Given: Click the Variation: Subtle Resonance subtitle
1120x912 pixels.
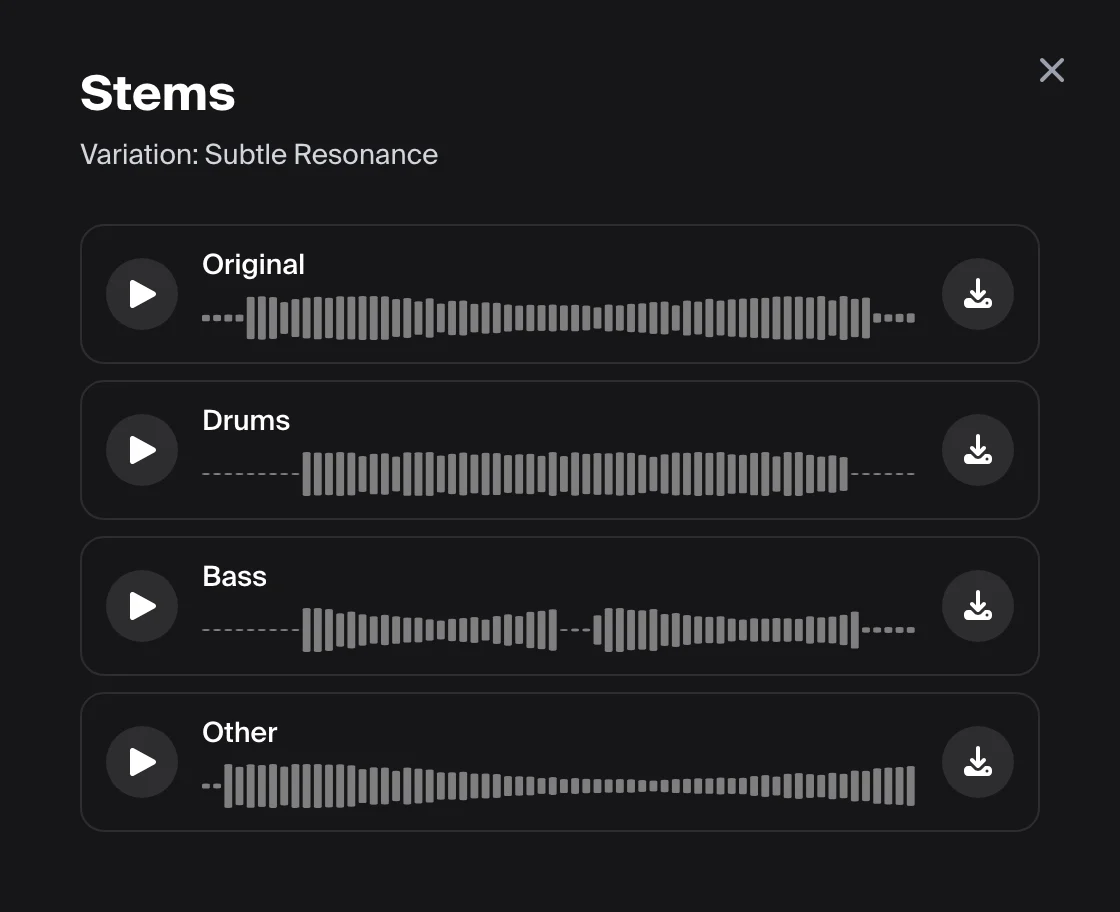Looking at the screenshot, I should click(x=259, y=154).
